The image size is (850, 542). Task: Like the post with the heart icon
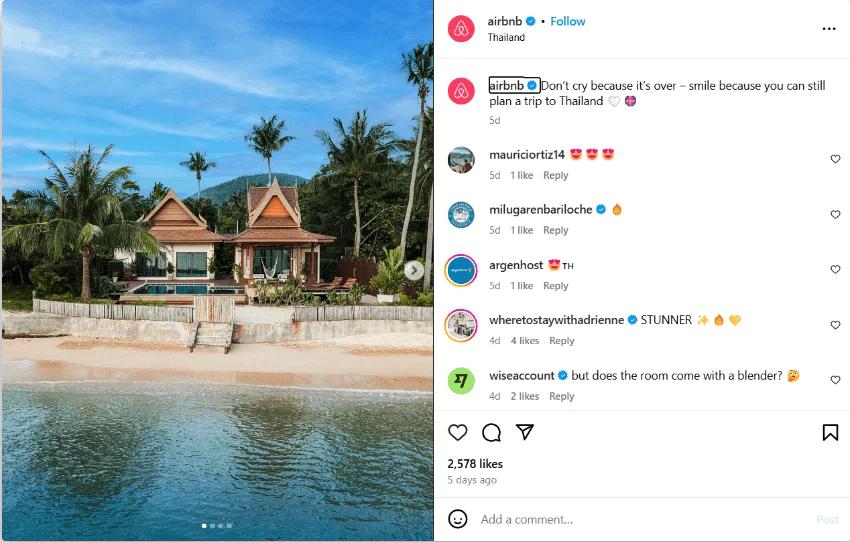pos(458,432)
